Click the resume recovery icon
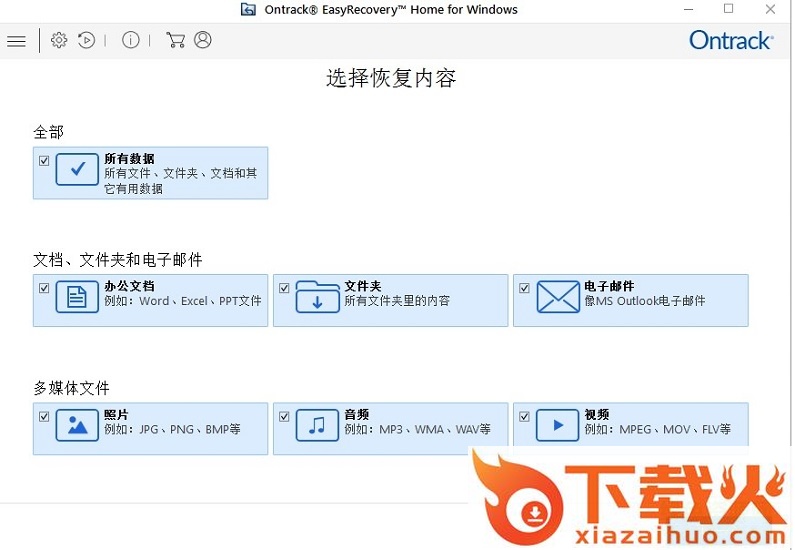This screenshot has width=795, height=550. (87, 40)
